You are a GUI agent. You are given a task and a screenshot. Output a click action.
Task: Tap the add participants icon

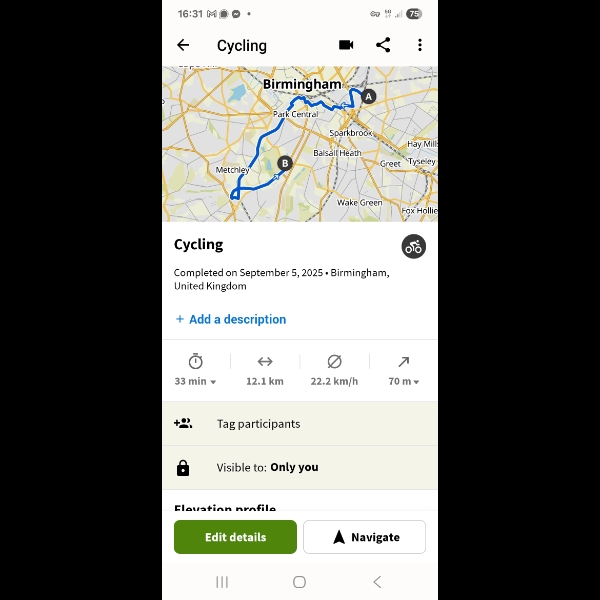(183, 423)
